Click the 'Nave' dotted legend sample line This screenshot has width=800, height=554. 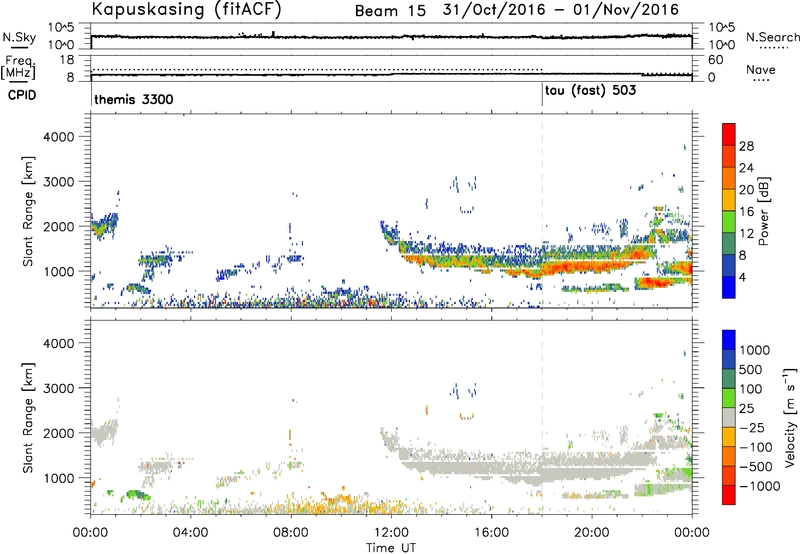click(761, 81)
